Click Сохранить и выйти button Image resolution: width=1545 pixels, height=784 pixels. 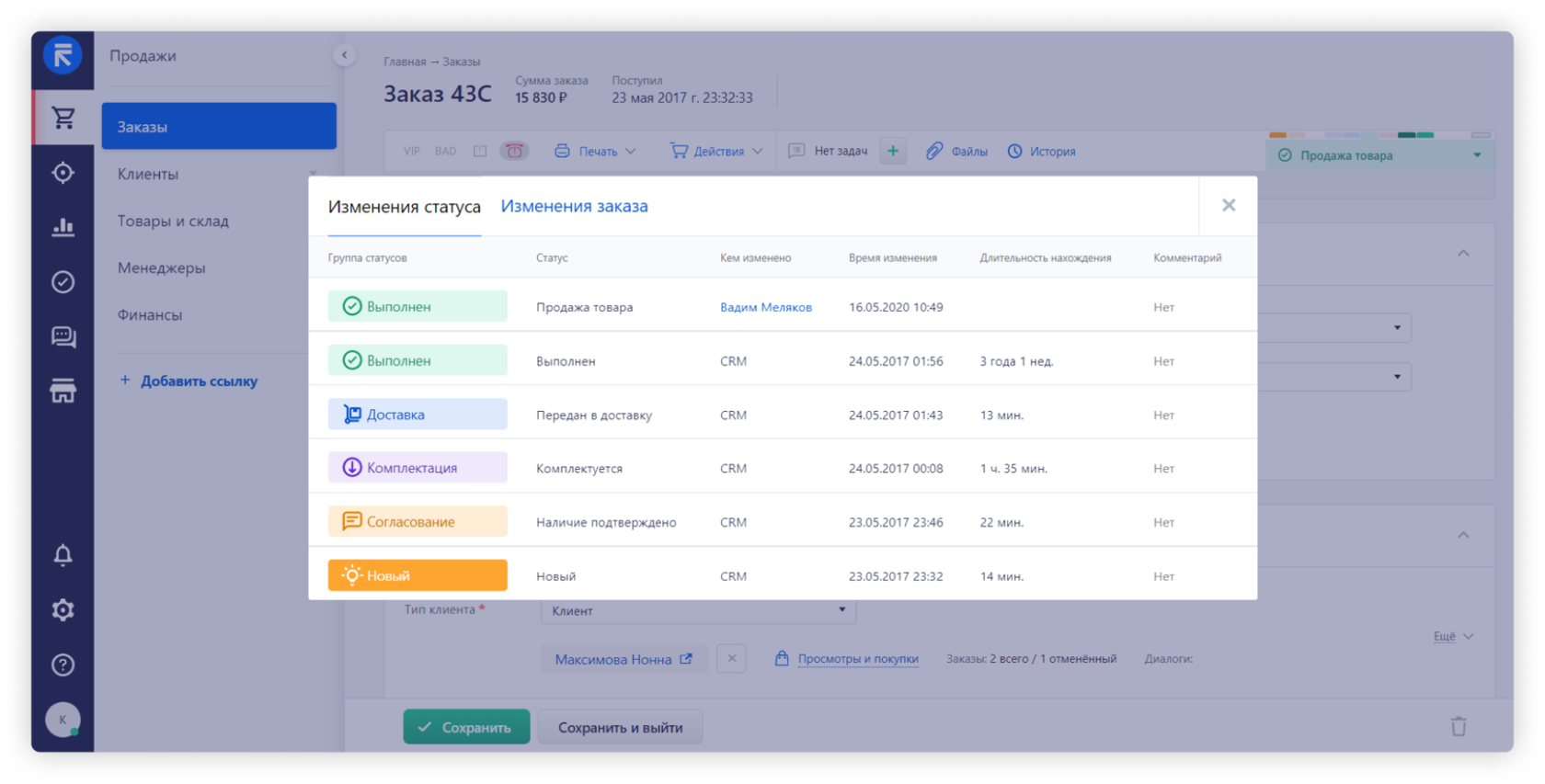coord(620,727)
